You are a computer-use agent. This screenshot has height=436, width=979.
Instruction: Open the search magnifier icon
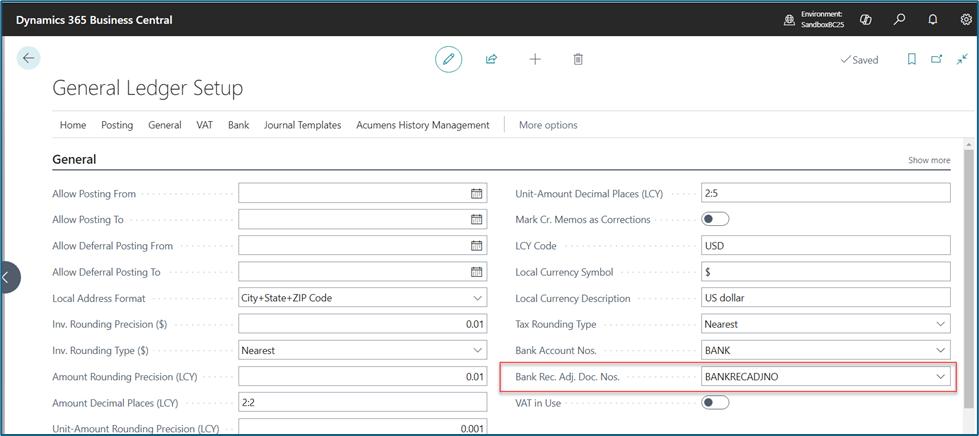900,19
